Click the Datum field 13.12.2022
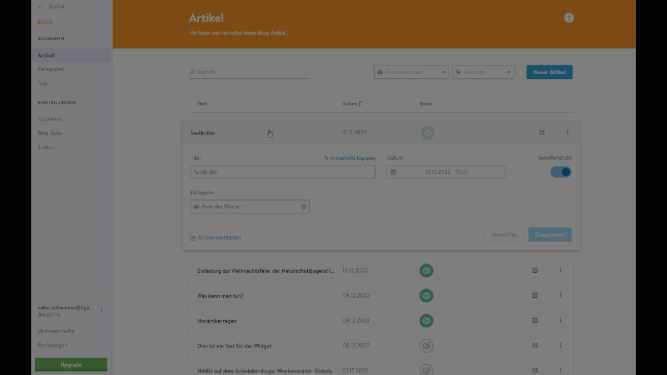The image size is (667, 375). pos(446,172)
